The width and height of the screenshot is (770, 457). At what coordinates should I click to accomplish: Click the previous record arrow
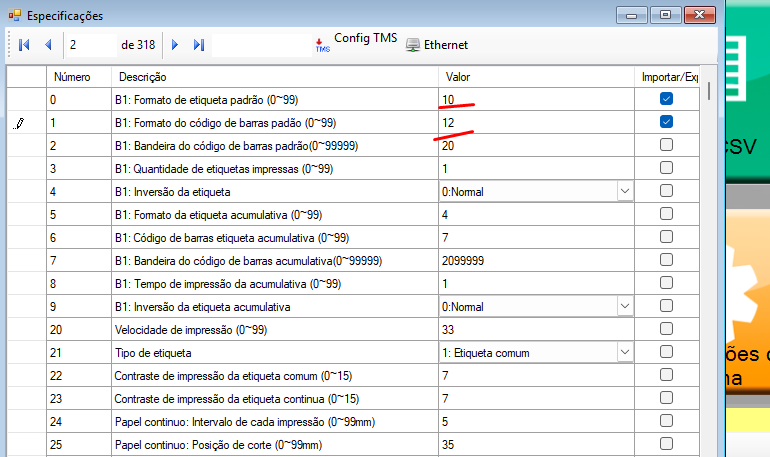click(x=47, y=45)
